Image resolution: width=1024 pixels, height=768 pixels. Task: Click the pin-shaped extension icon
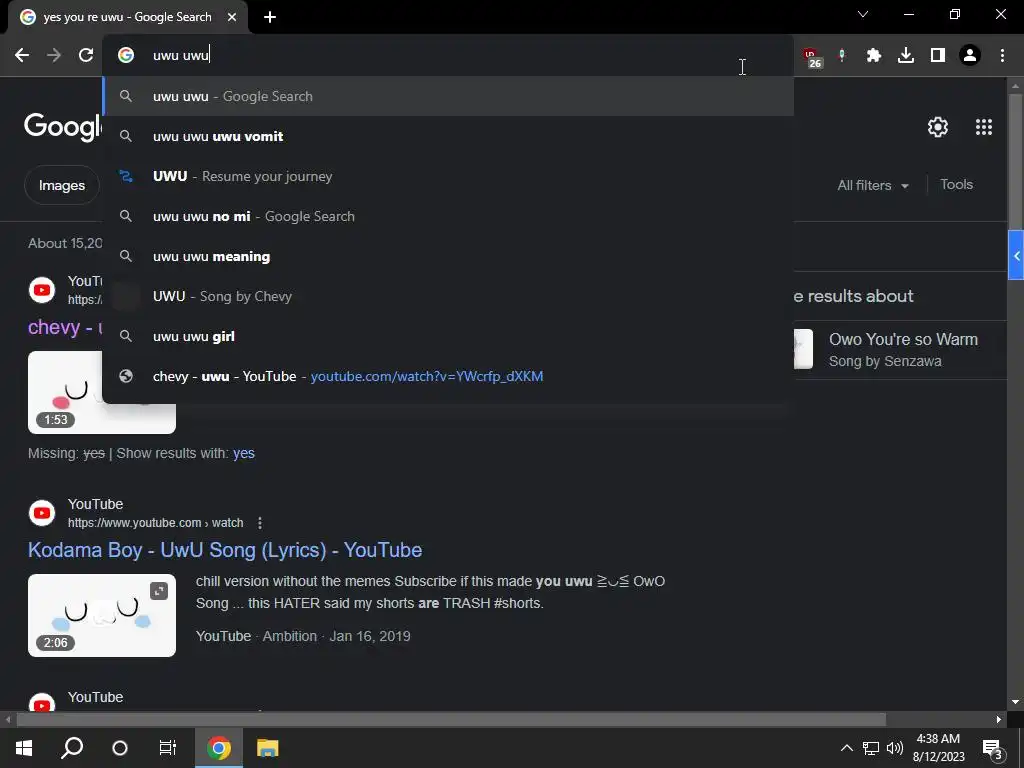click(x=842, y=56)
